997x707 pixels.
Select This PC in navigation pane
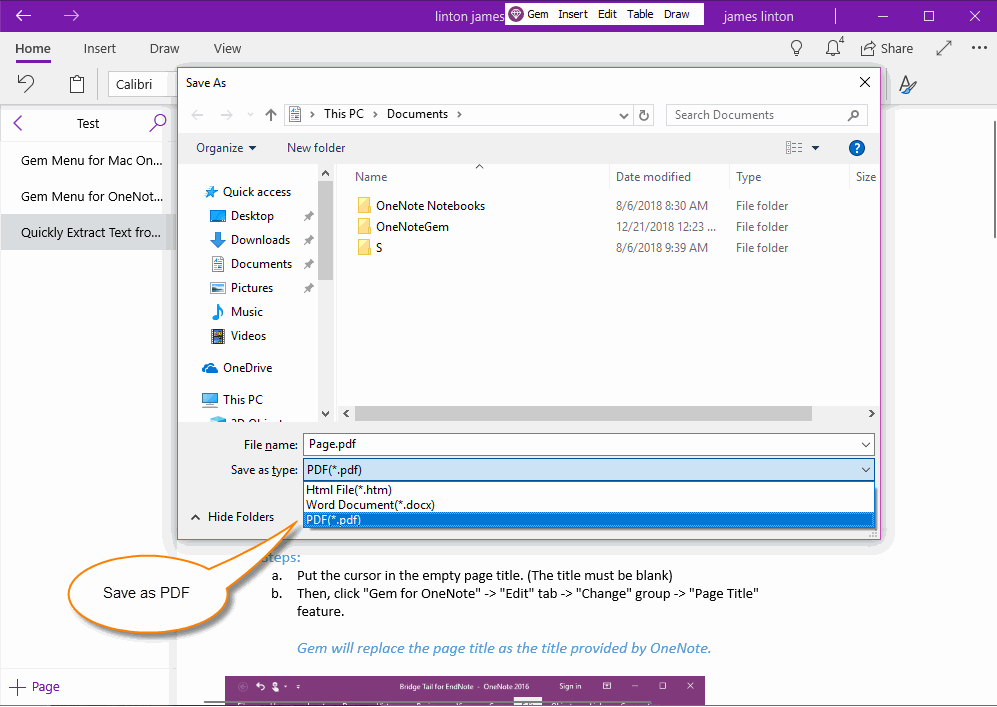(233, 399)
